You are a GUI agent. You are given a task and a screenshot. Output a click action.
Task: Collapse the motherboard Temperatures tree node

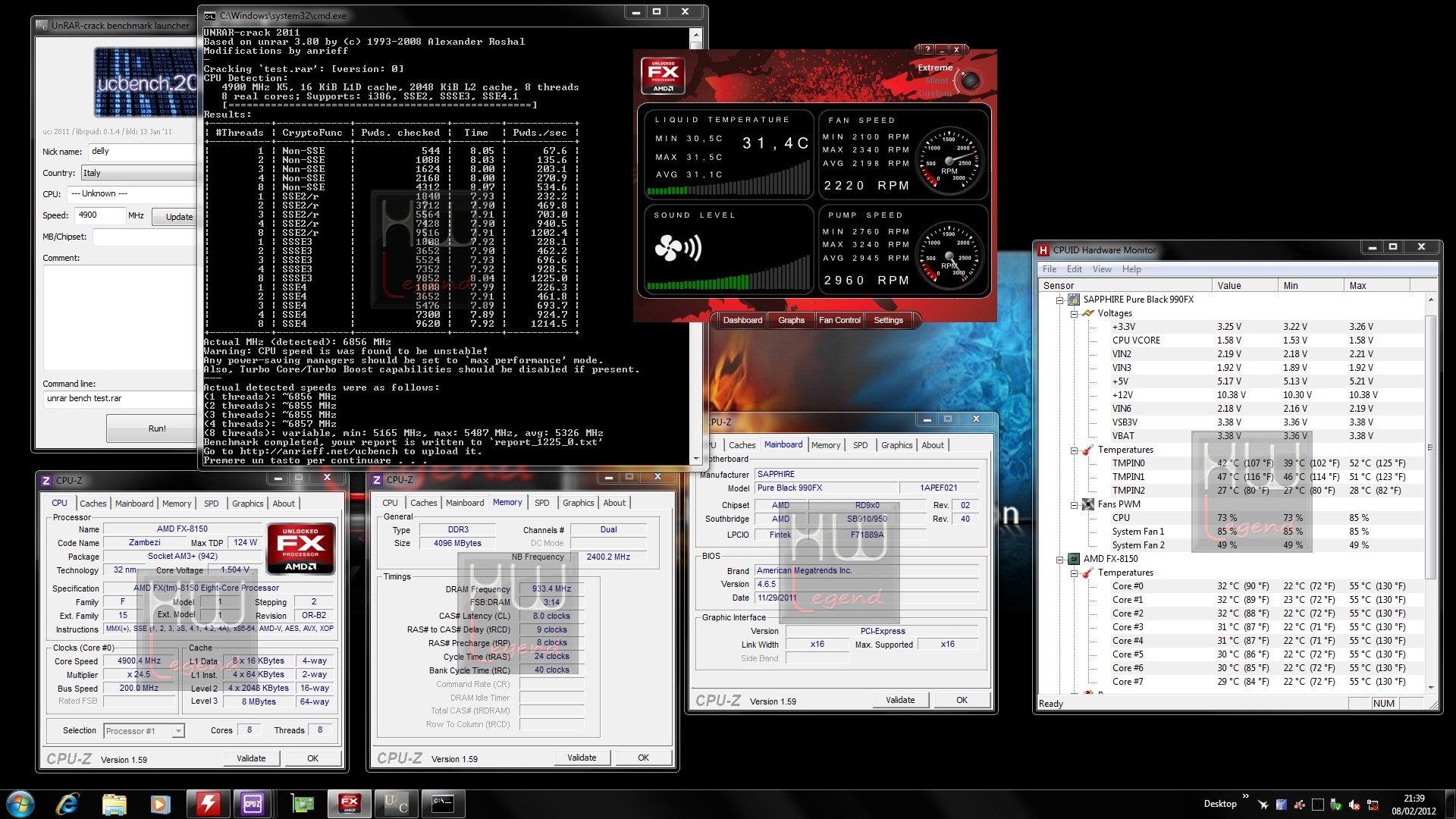pos(1075,450)
